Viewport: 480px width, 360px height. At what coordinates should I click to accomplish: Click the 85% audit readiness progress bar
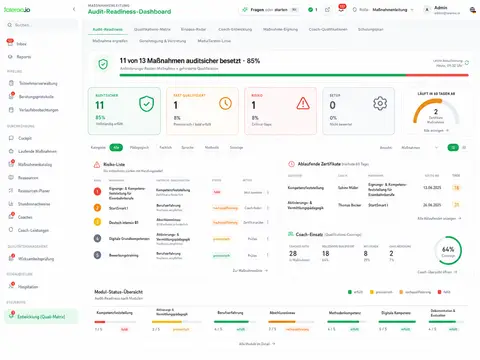click(x=294, y=75)
